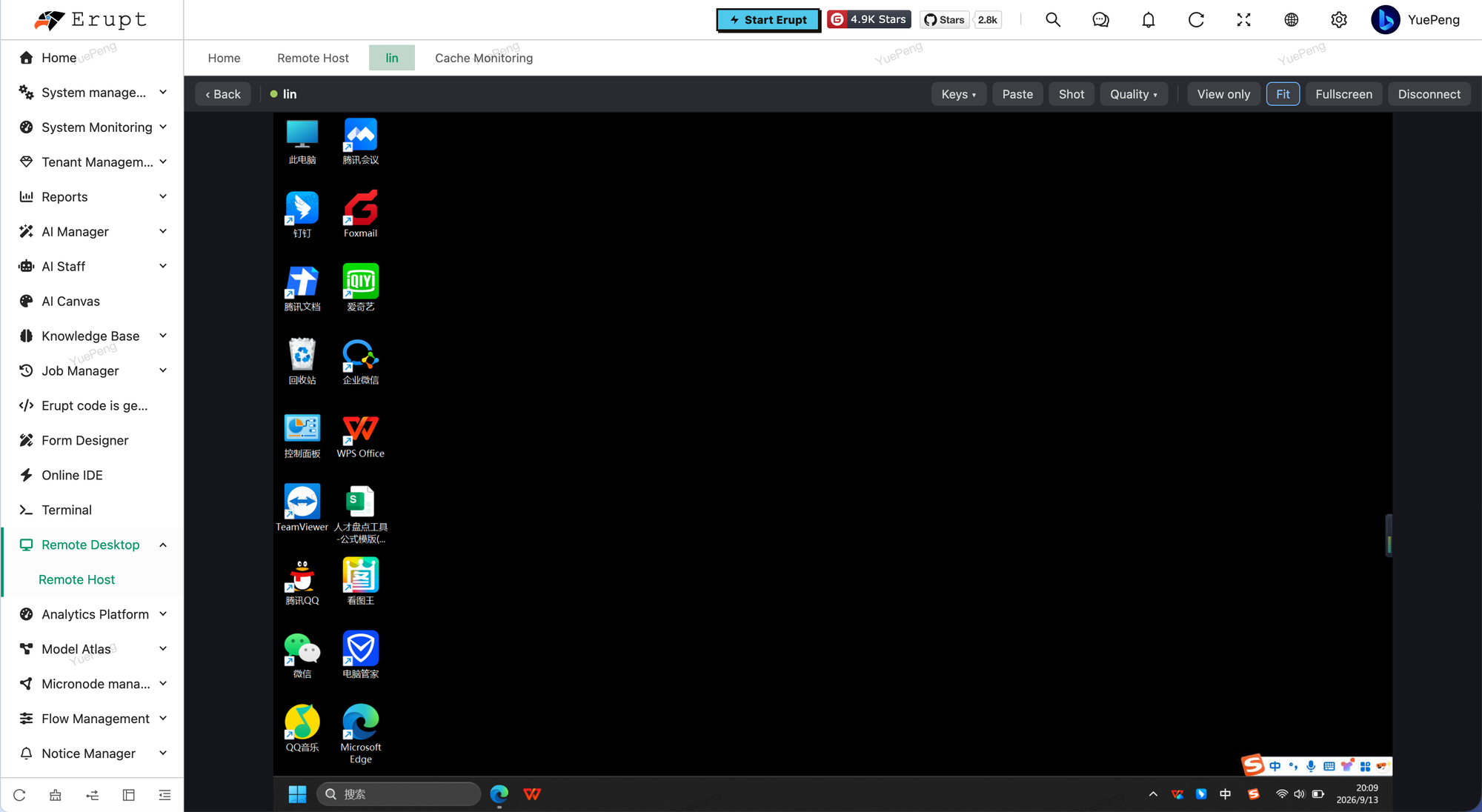1482x812 pixels.
Task: Open Terminal from the sidebar
Action: 92,510
